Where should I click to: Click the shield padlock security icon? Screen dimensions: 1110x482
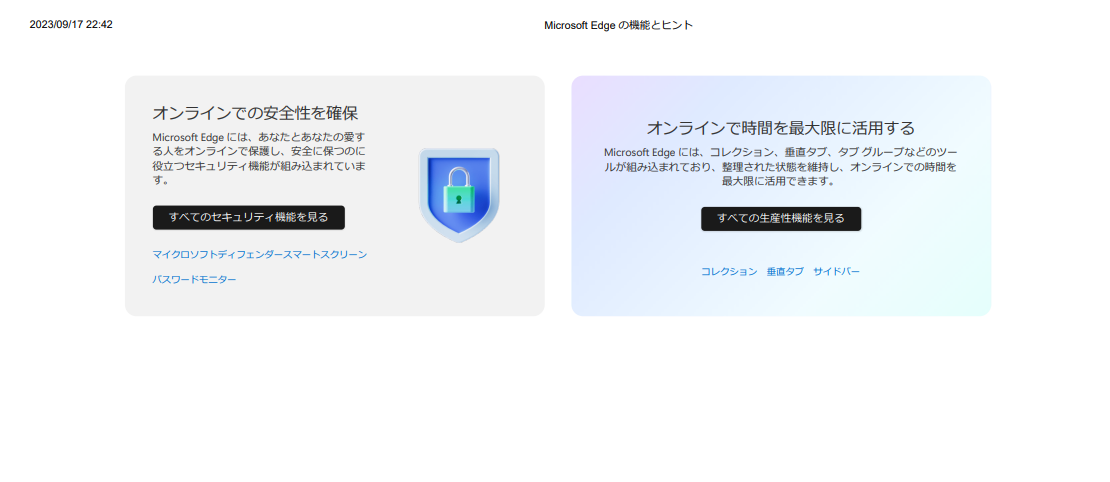[x=459, y=195]
